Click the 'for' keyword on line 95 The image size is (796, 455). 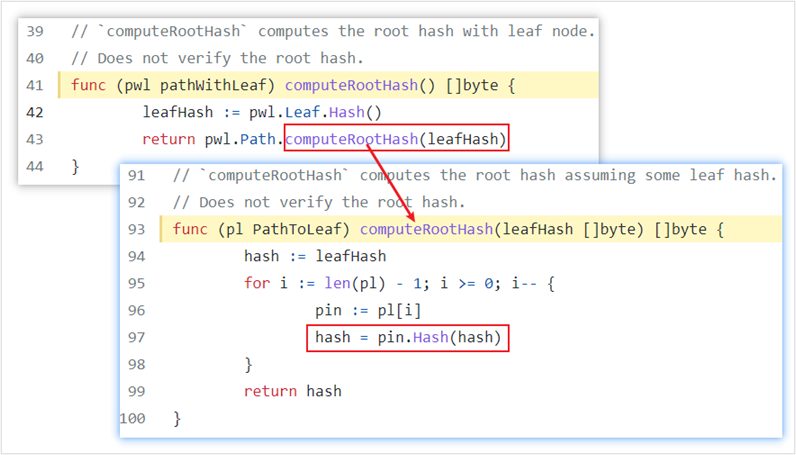pos(257,283)
